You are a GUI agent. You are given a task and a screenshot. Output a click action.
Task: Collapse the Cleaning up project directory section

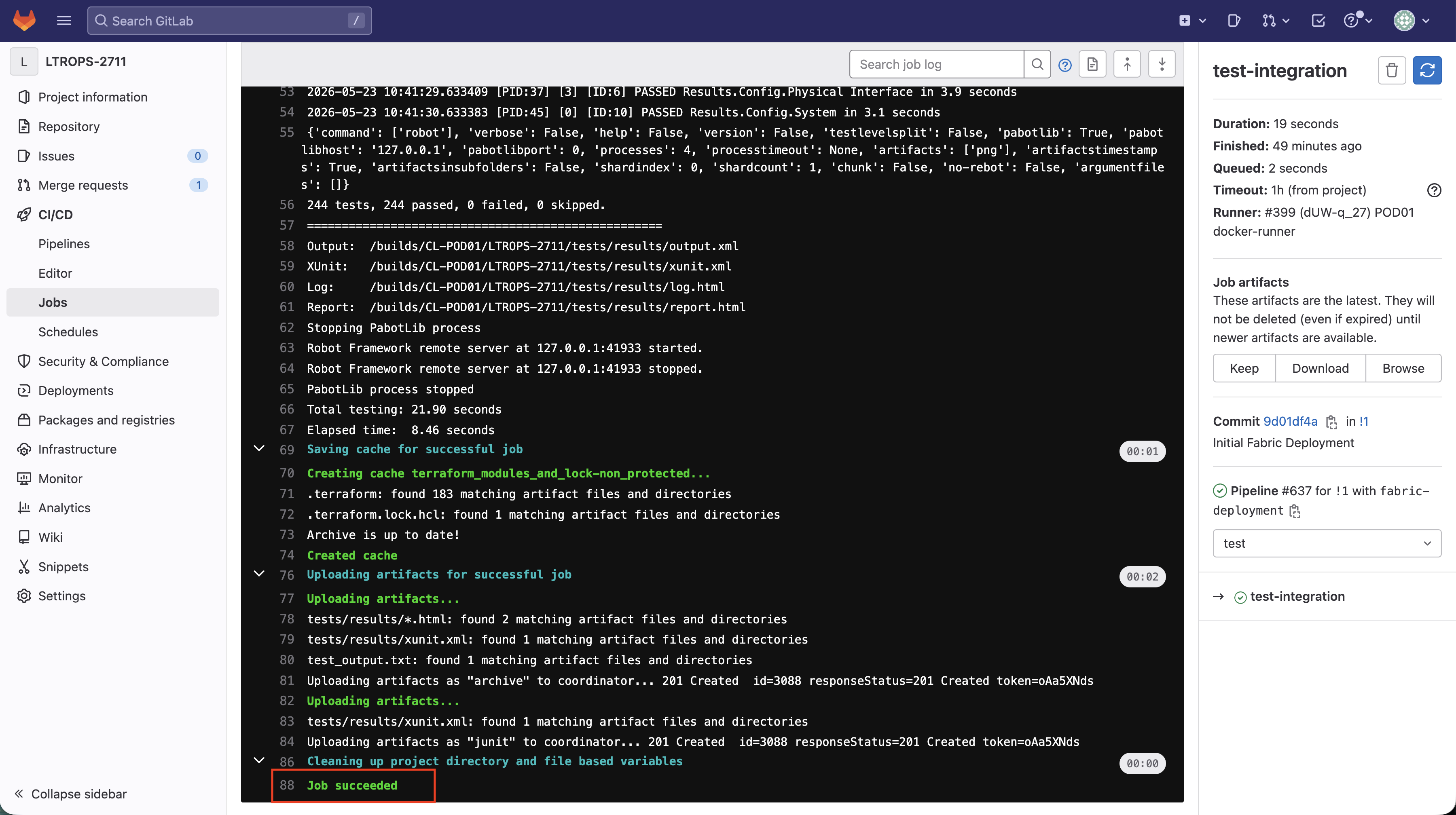(259, 761)
